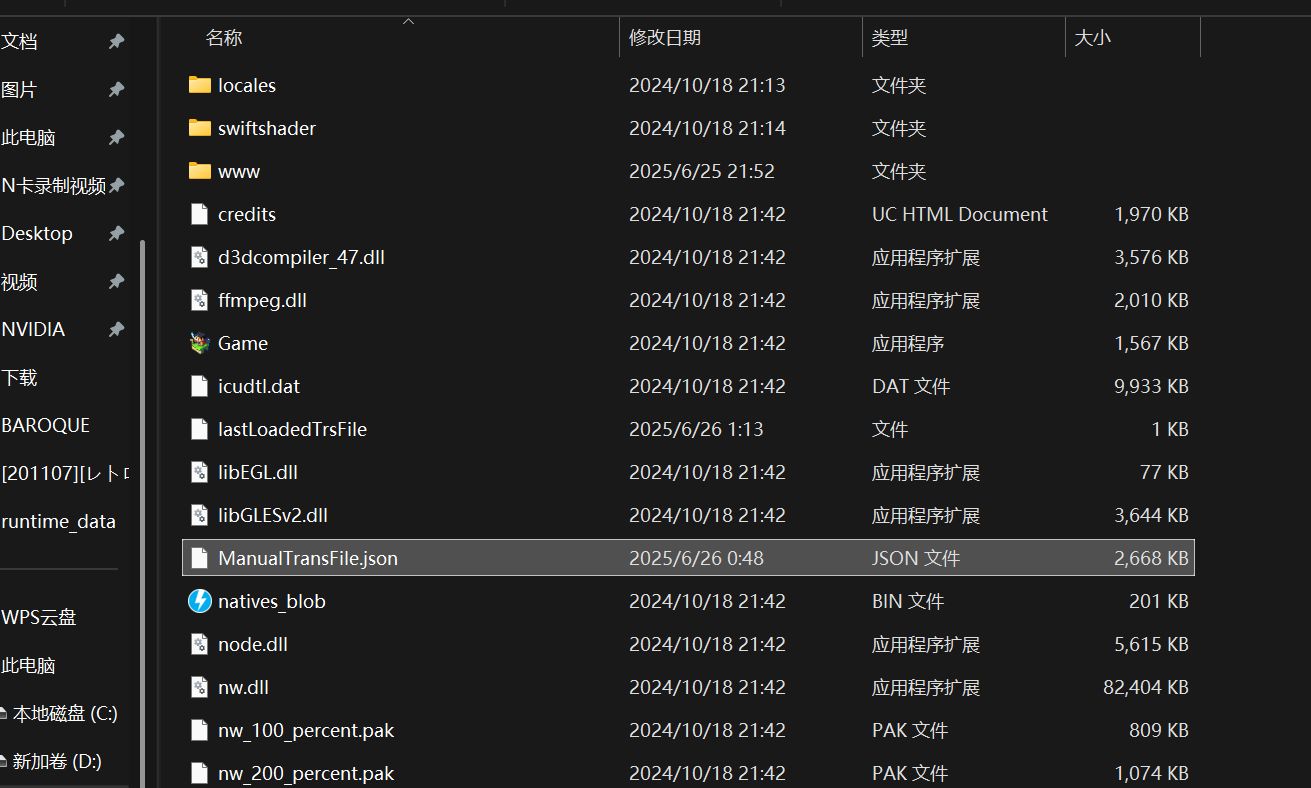The image size is (1311, 788).
Task: Click the navigation pane vertical scrollbar
Action: 142,500
